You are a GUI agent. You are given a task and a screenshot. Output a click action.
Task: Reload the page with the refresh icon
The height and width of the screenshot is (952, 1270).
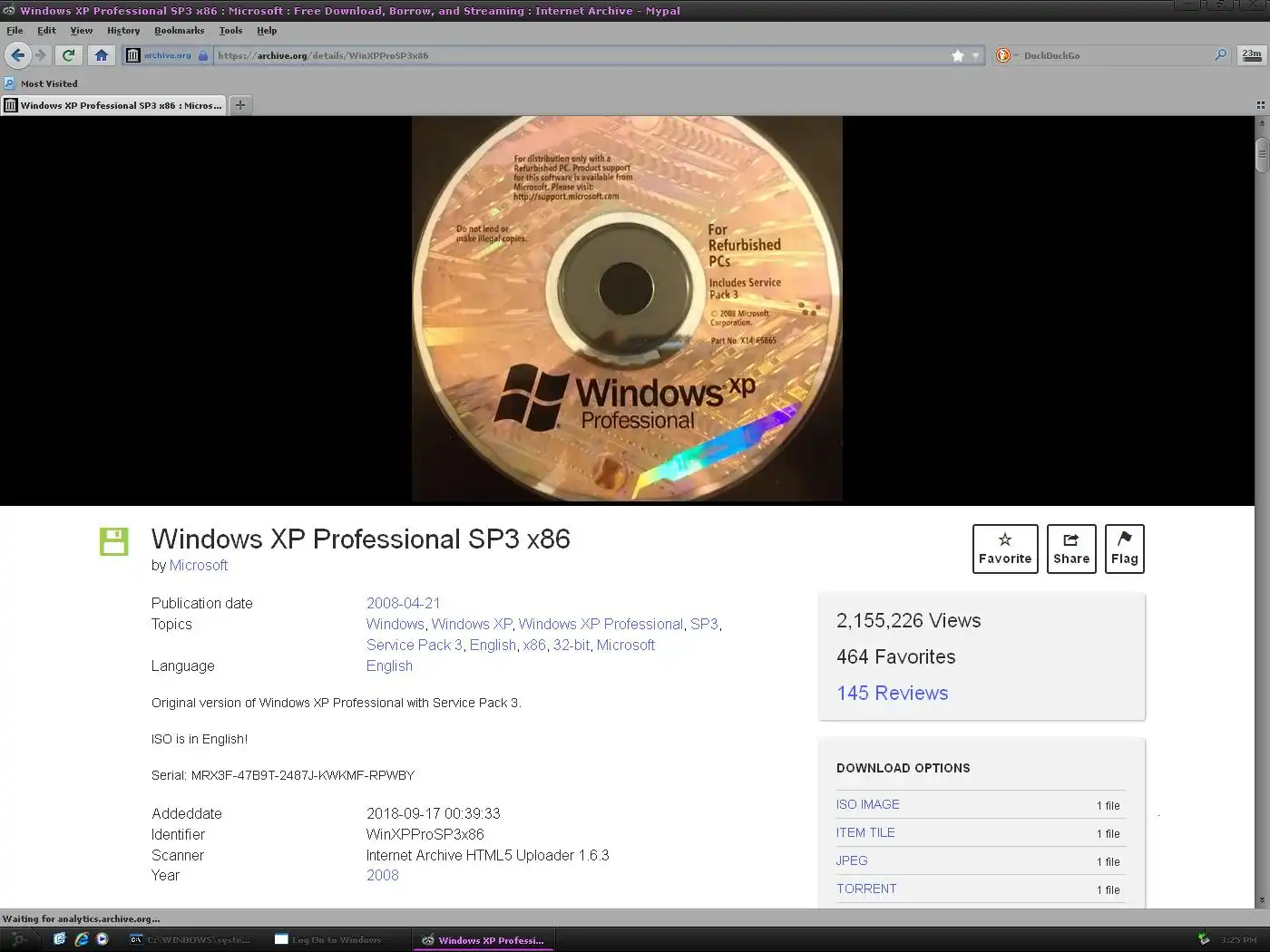[68, 55]
